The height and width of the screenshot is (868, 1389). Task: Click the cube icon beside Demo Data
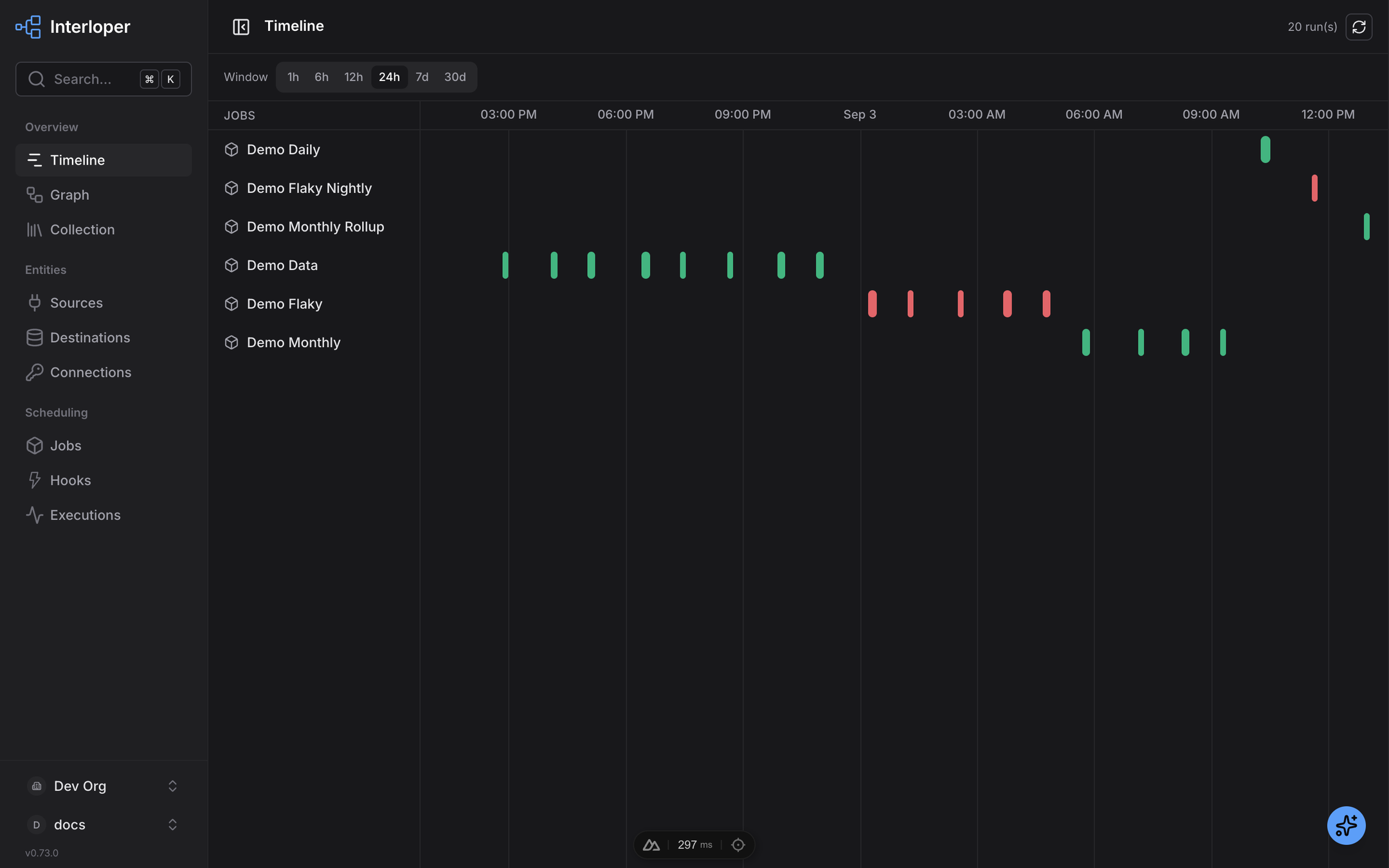pyautogui.click(x=232, y=266)
